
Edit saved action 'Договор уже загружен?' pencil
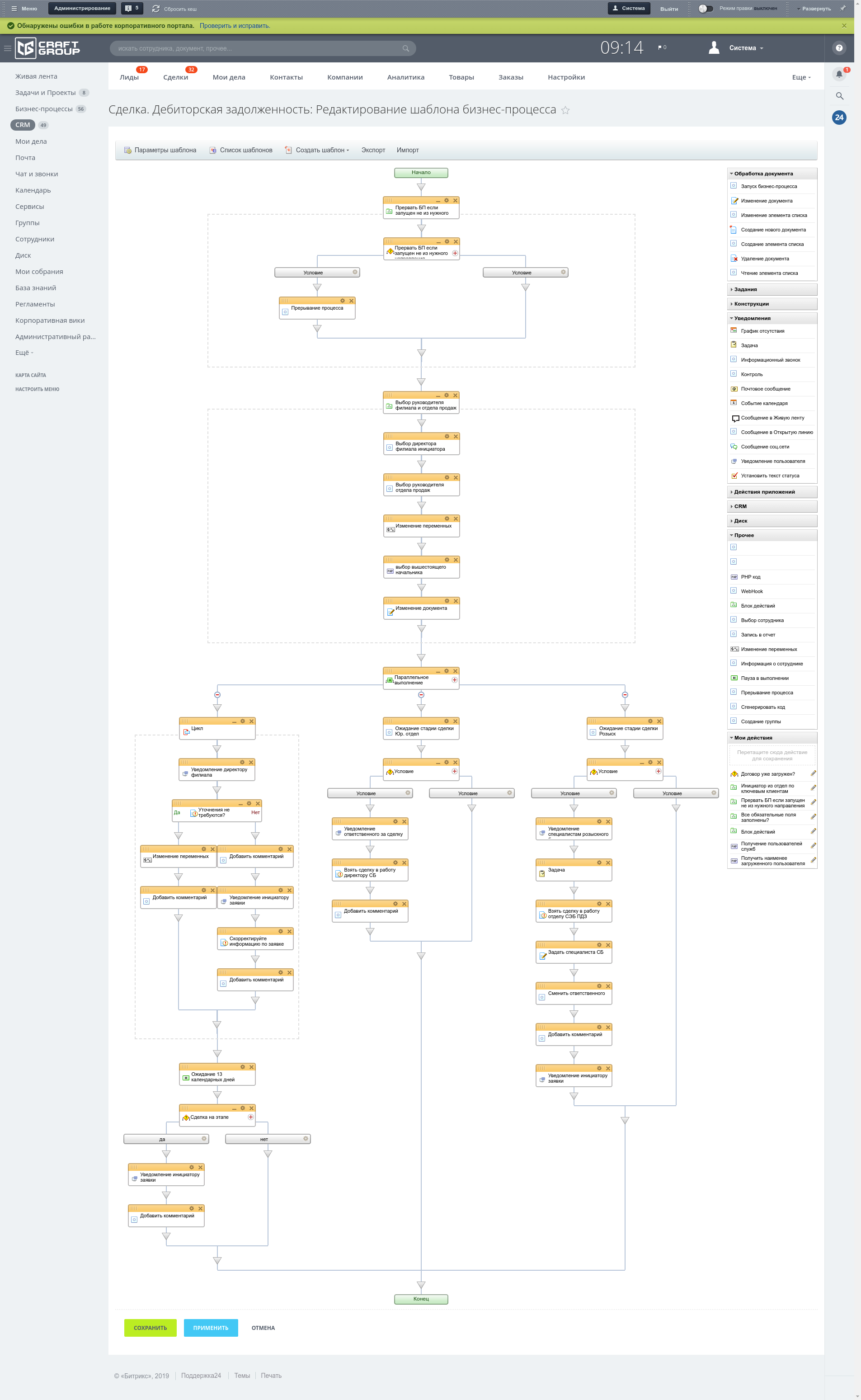[813, 773]
